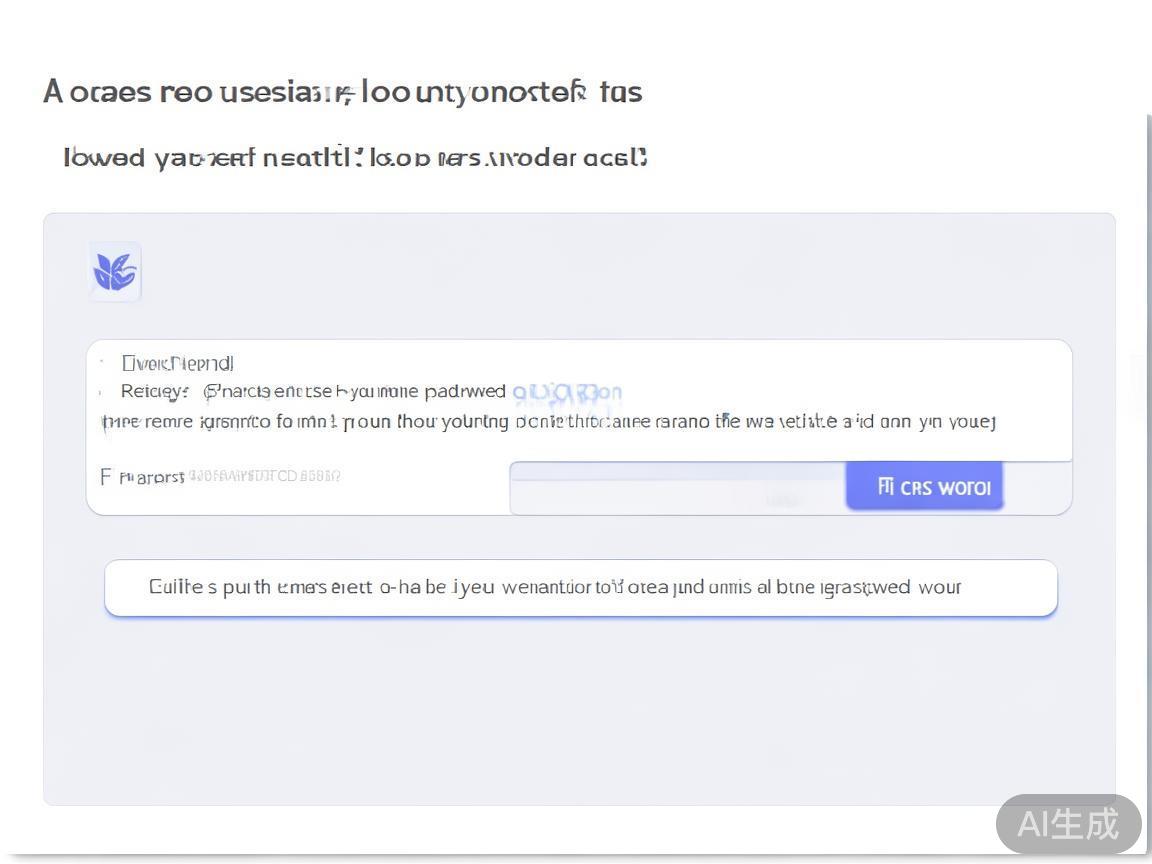Click the "F ptarorst" label
The height and width of the screenshot is (864, 1152).
142,477
